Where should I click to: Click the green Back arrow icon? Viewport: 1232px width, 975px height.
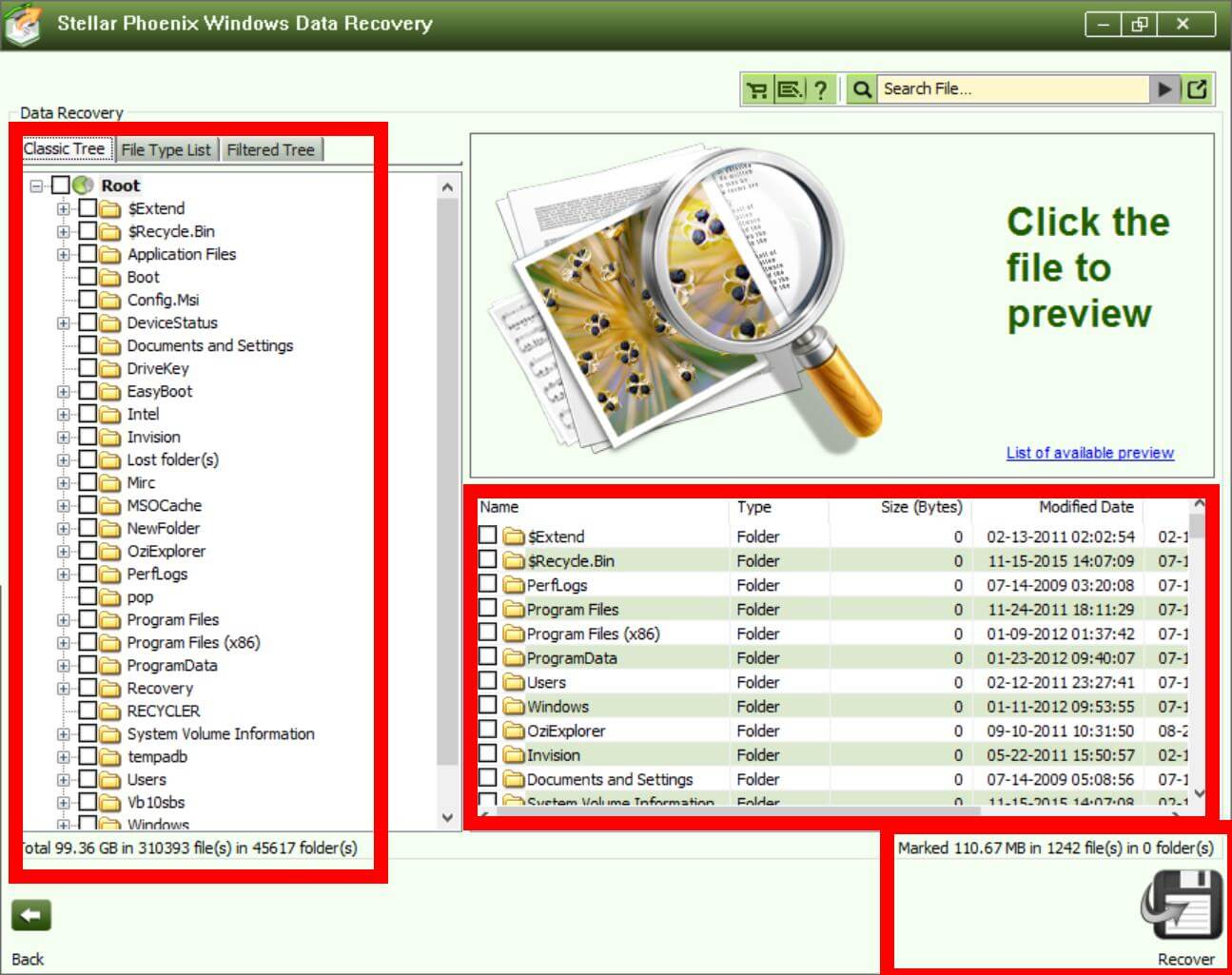point(30,916)
